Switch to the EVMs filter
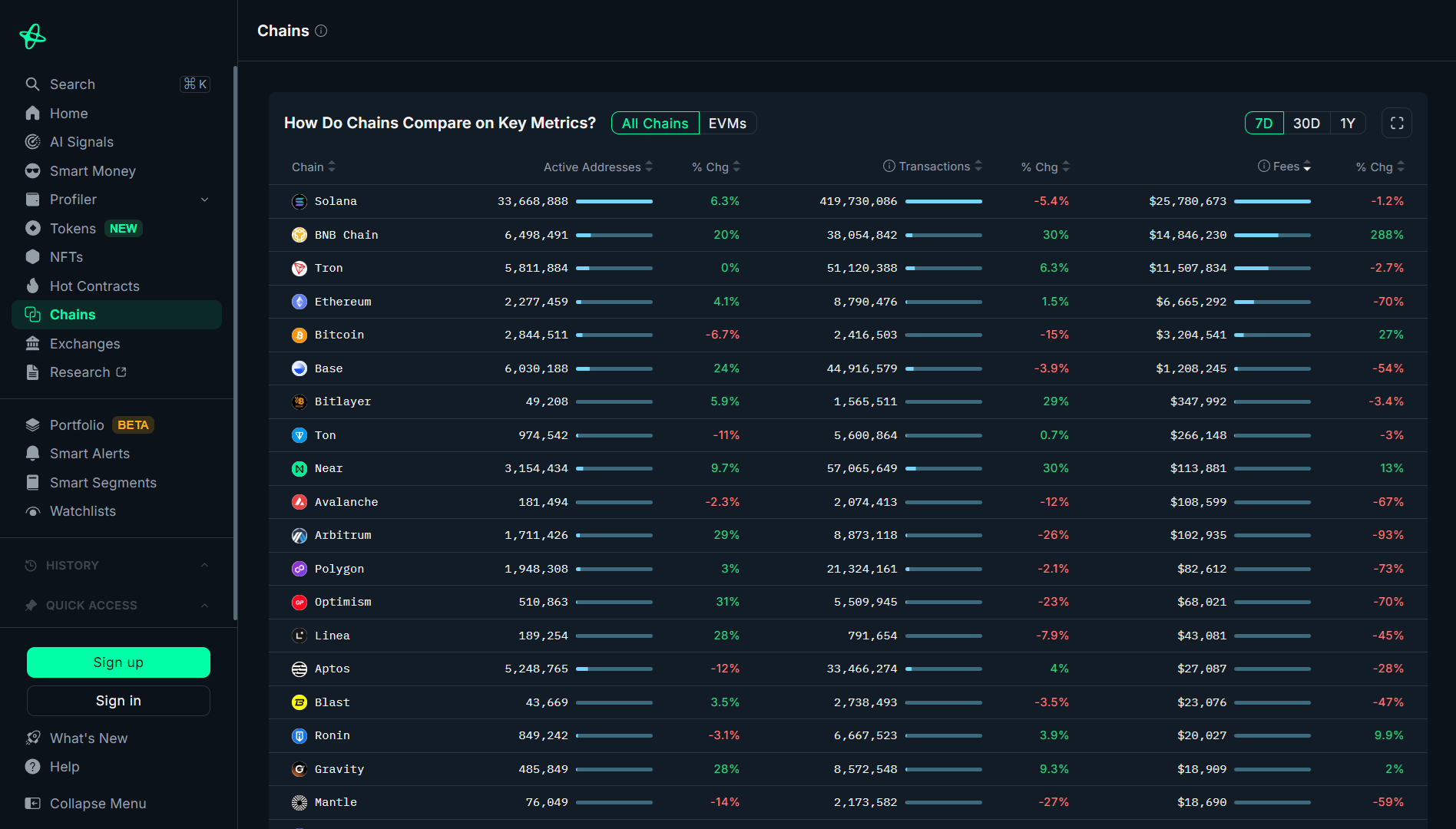Screen dimensions: 1456x829 coord(727,123)
